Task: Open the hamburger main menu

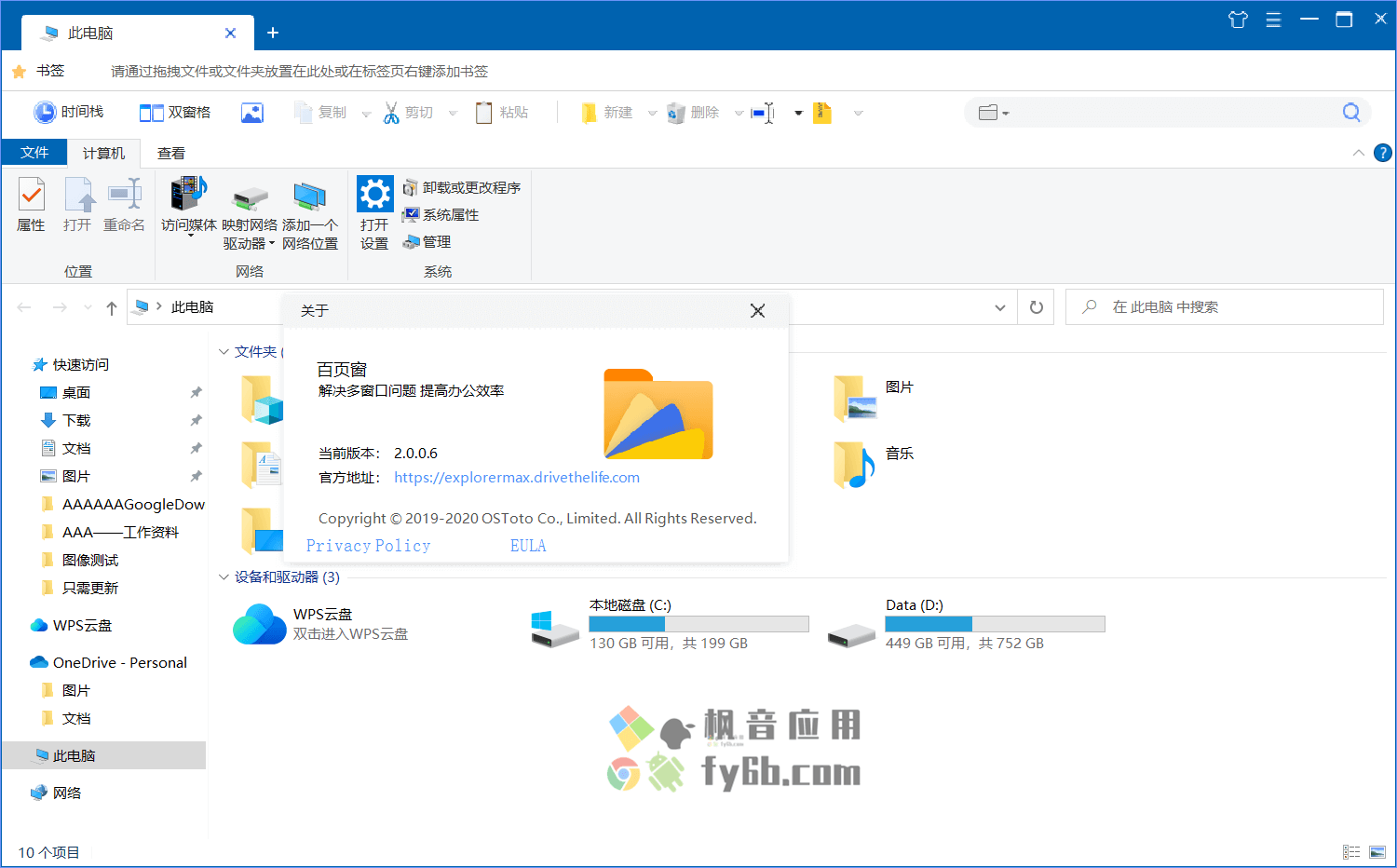Action: click(1273, 20)
